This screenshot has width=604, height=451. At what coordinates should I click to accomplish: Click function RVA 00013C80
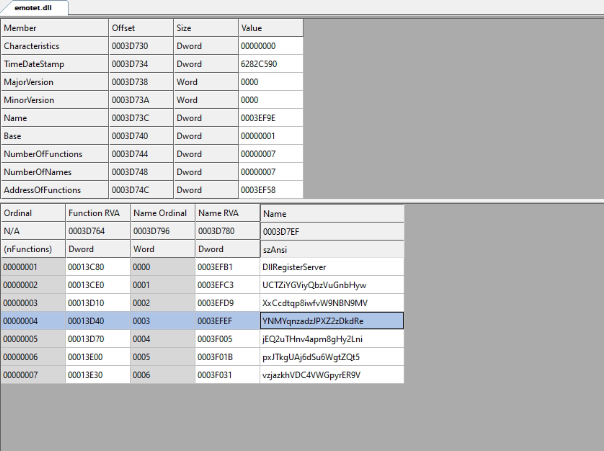pos(98,267)
